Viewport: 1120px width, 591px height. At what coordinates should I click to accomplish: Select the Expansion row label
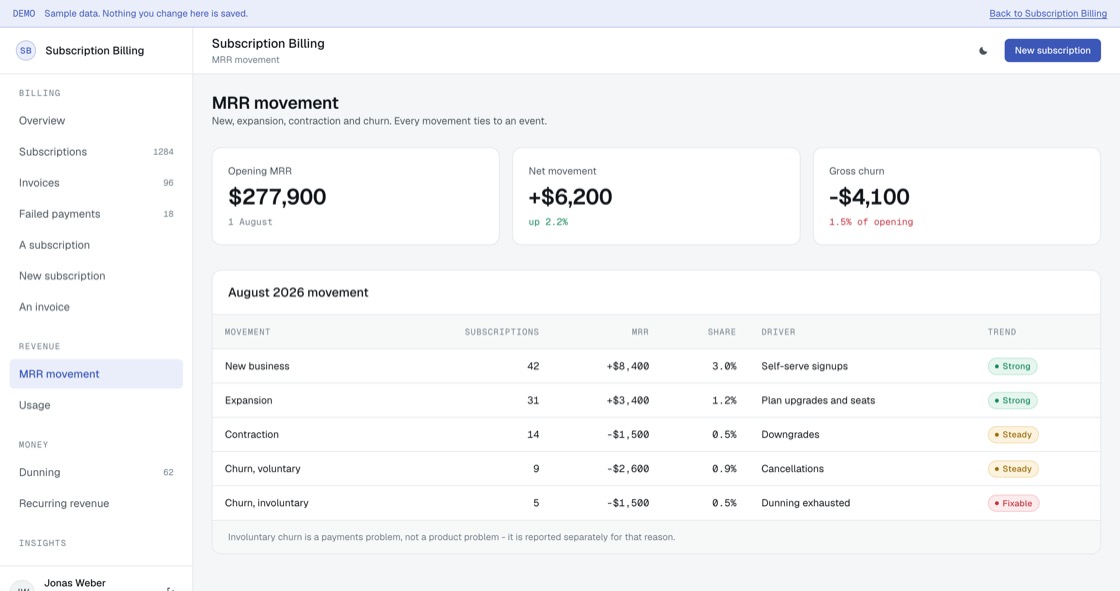point(249,400)
